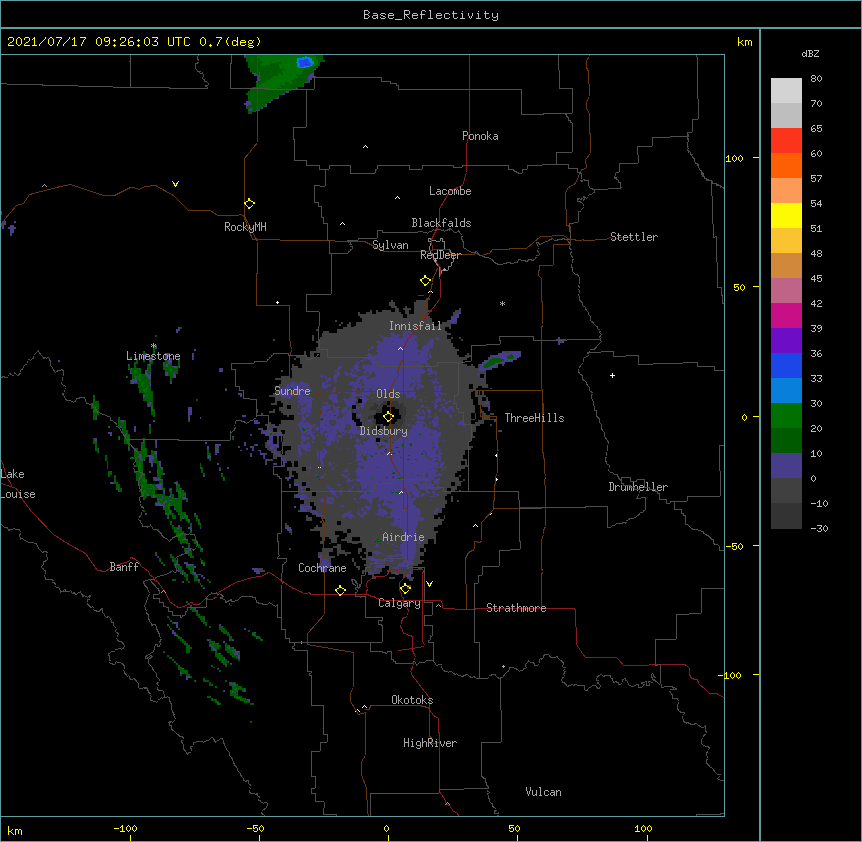Click the Sundre label
Viewport: 862px width, 842px height.
click(292, 391)
